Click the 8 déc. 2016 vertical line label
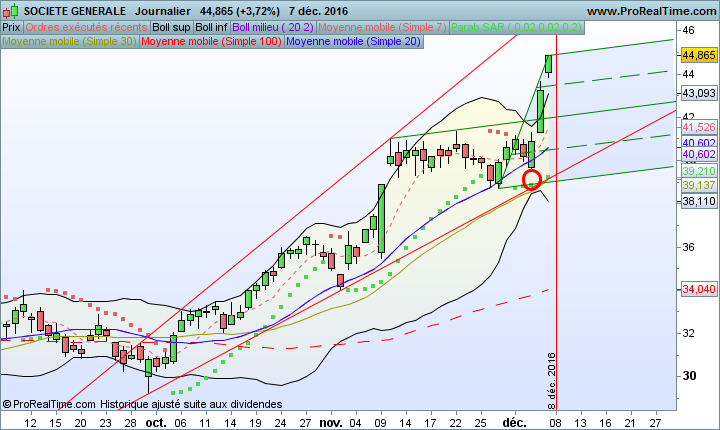Image resolution: width=720 pixels, height=430 pixels. point(551,380)
